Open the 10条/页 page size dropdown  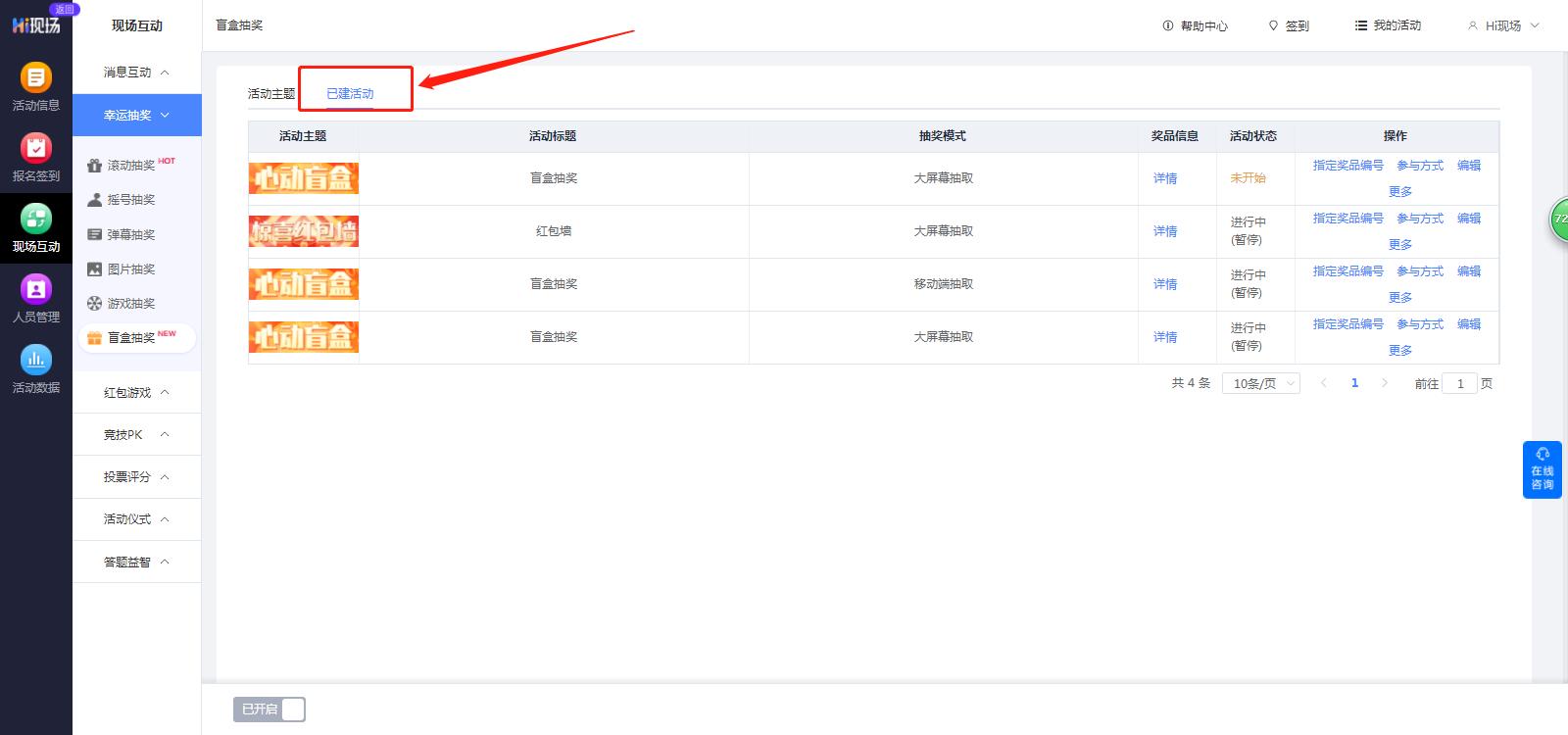(1261, 383)
